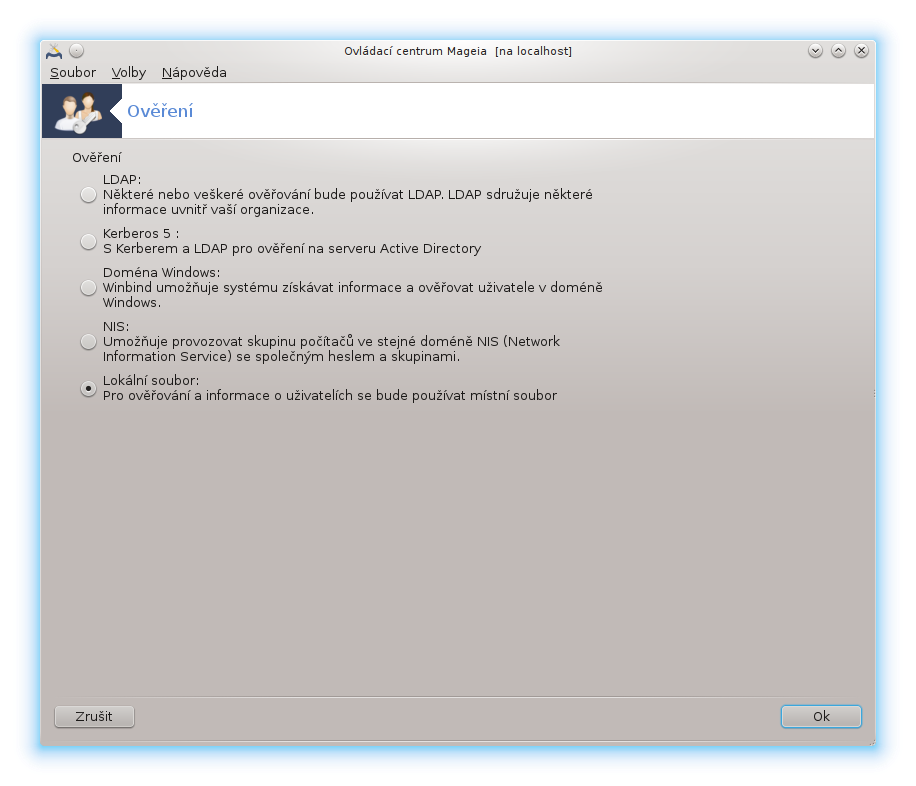Open the Volby menu
Screen dimensions: 916x786
coord(129,72)
